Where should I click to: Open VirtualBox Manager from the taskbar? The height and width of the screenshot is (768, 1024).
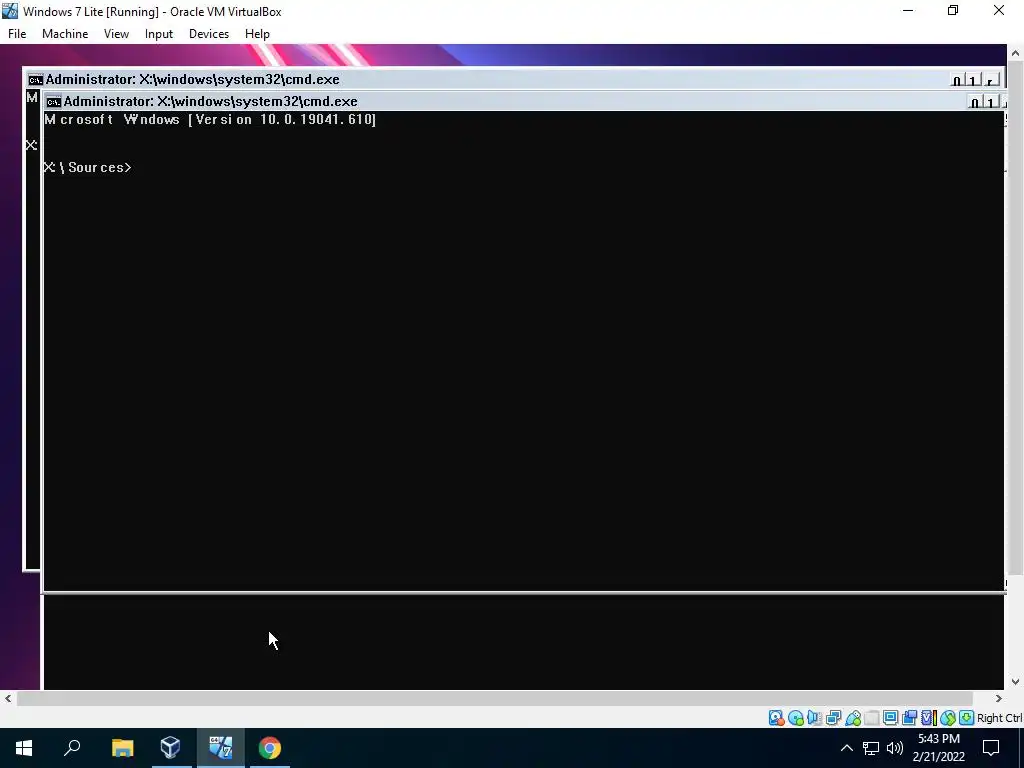pos(170,748)
